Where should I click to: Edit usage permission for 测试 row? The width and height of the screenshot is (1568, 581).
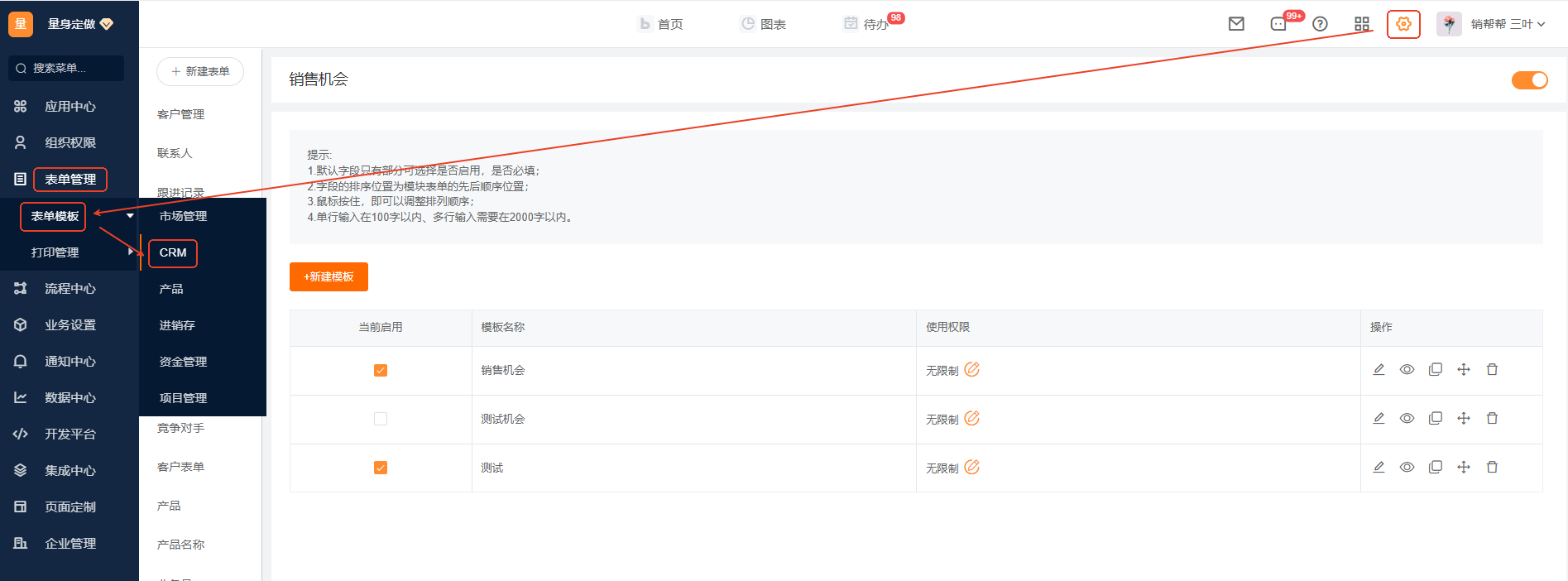[x=972, y=467]
